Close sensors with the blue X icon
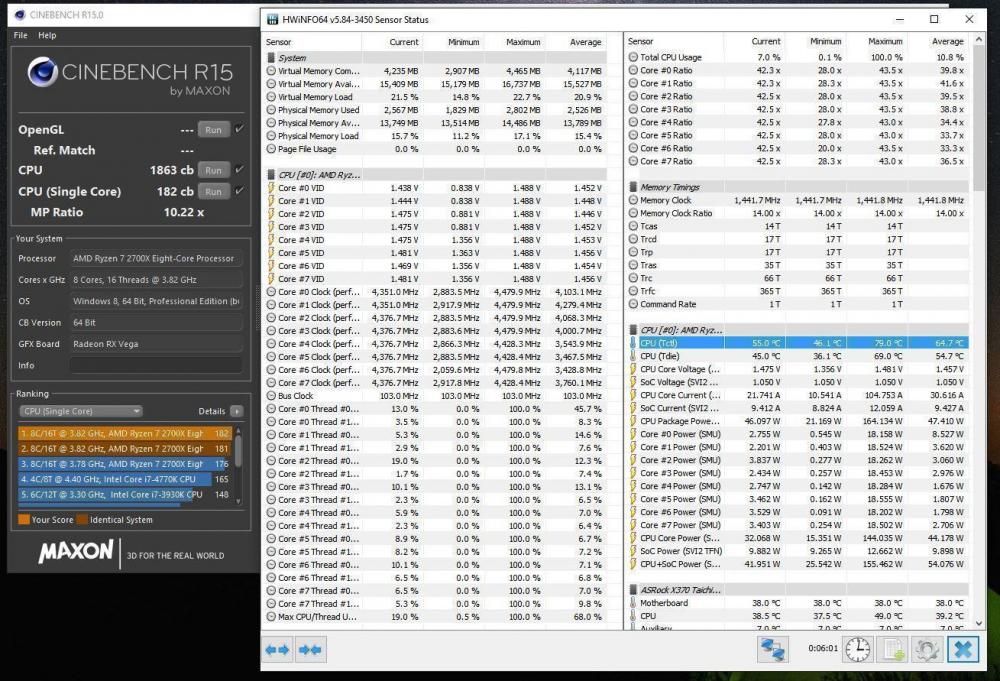 (963, 649)
